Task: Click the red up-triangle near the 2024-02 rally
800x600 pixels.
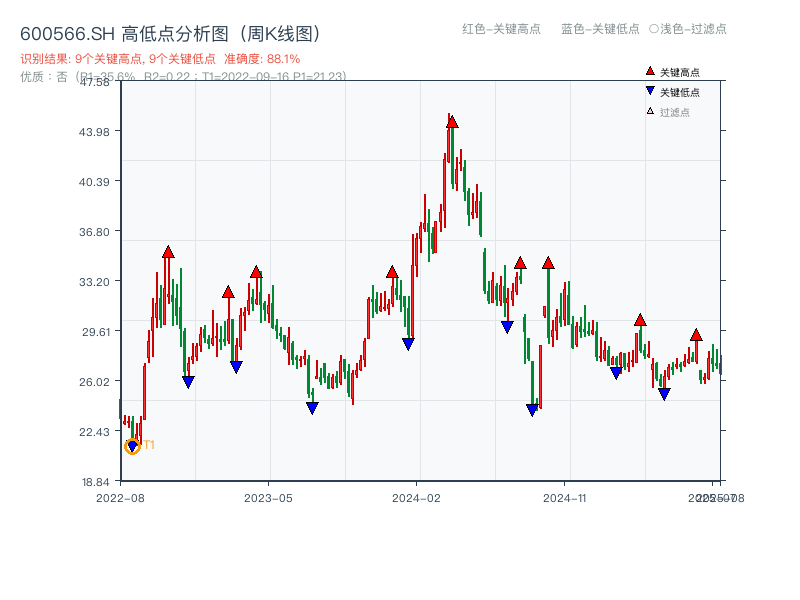Action: click(x=390, y=271)
